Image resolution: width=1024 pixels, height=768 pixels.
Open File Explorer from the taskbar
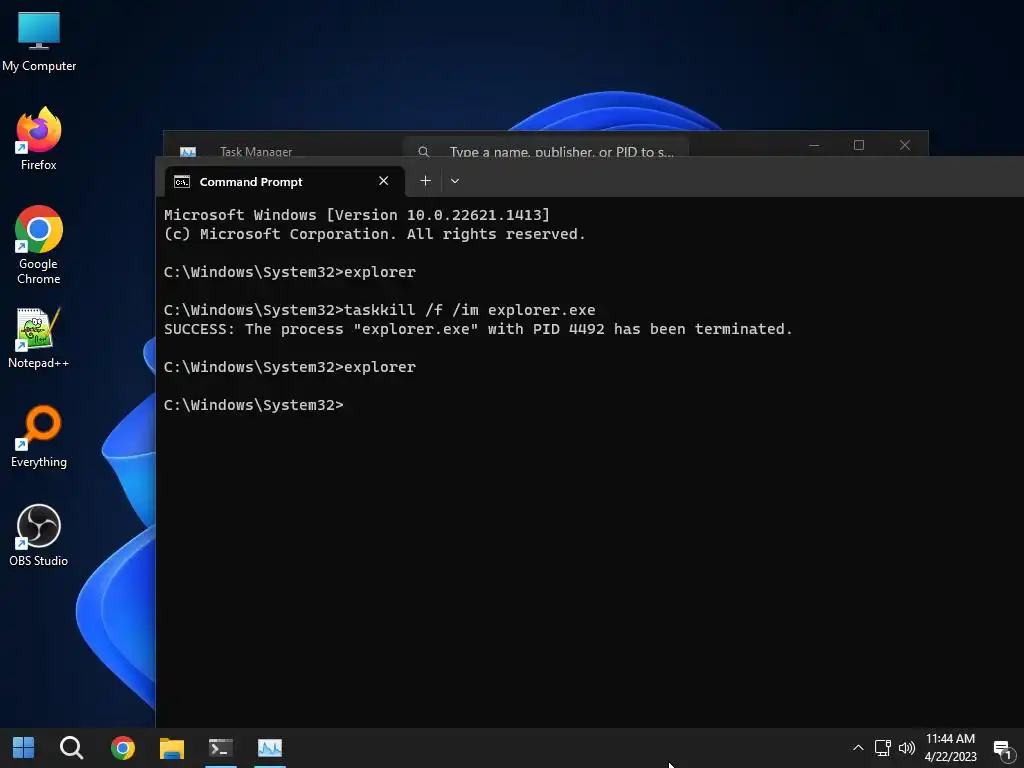coord(172,748)
